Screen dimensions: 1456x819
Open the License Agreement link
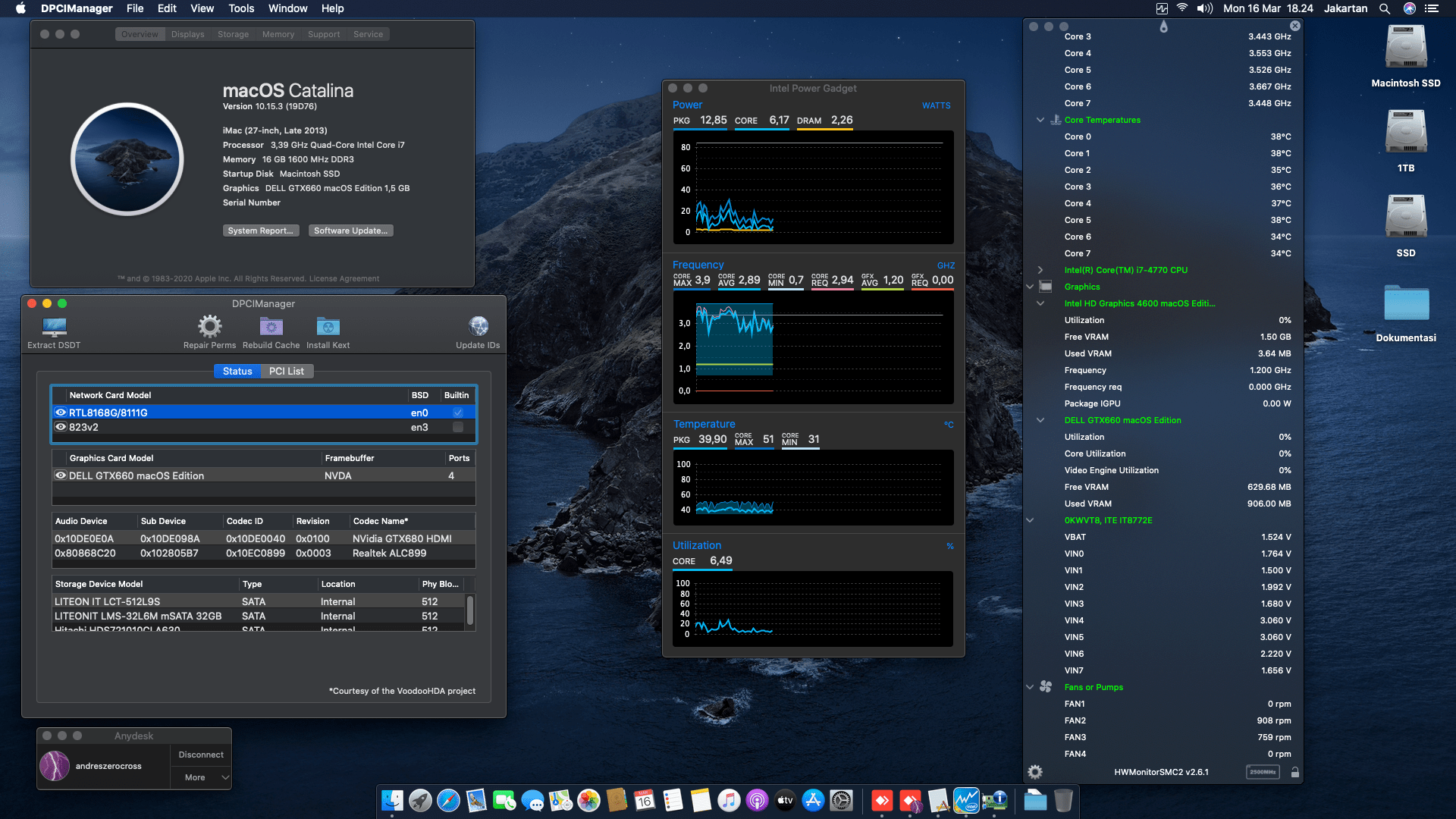344,278
